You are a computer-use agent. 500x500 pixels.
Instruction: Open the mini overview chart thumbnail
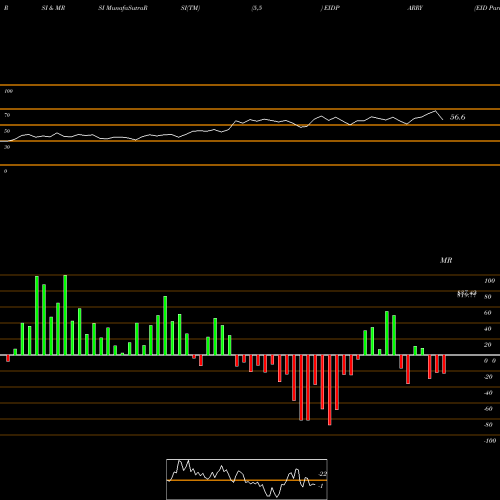247,479
